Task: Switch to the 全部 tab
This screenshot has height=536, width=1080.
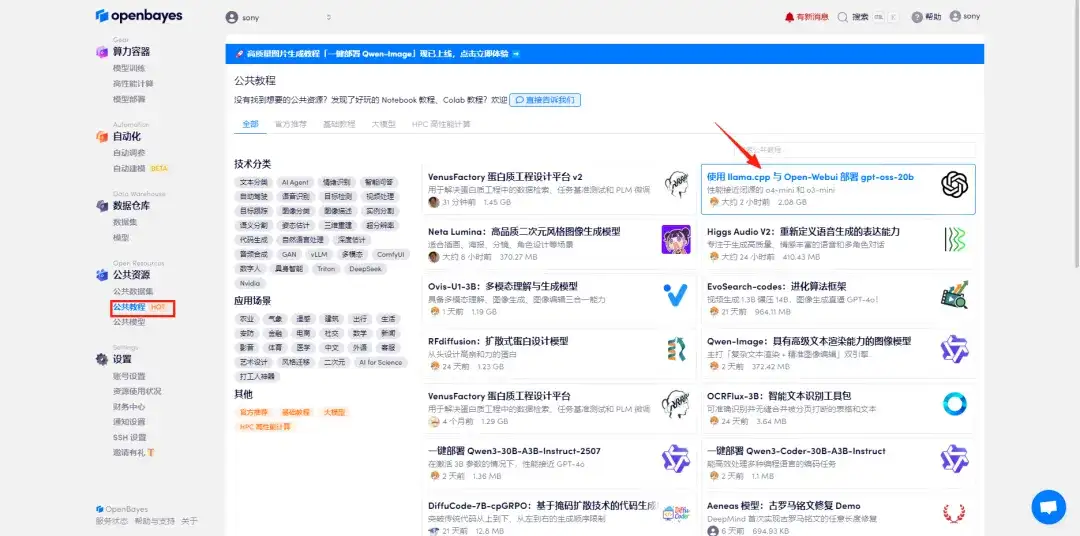Action: 250,125
